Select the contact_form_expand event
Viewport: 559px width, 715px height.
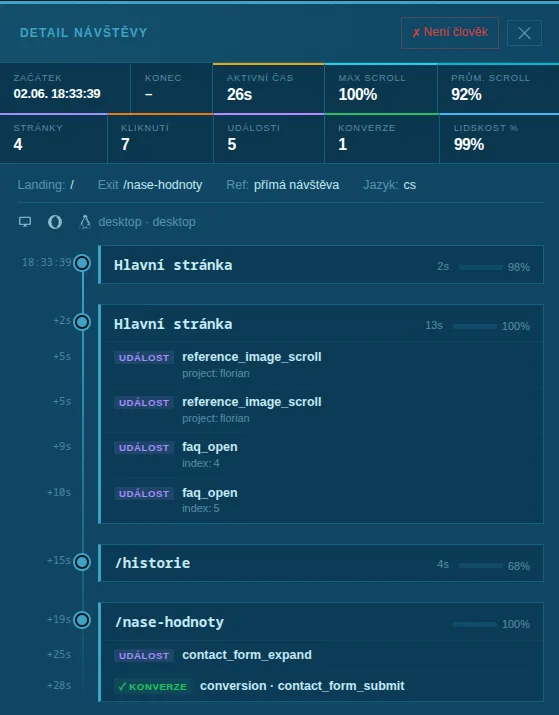tap(322, 655)
